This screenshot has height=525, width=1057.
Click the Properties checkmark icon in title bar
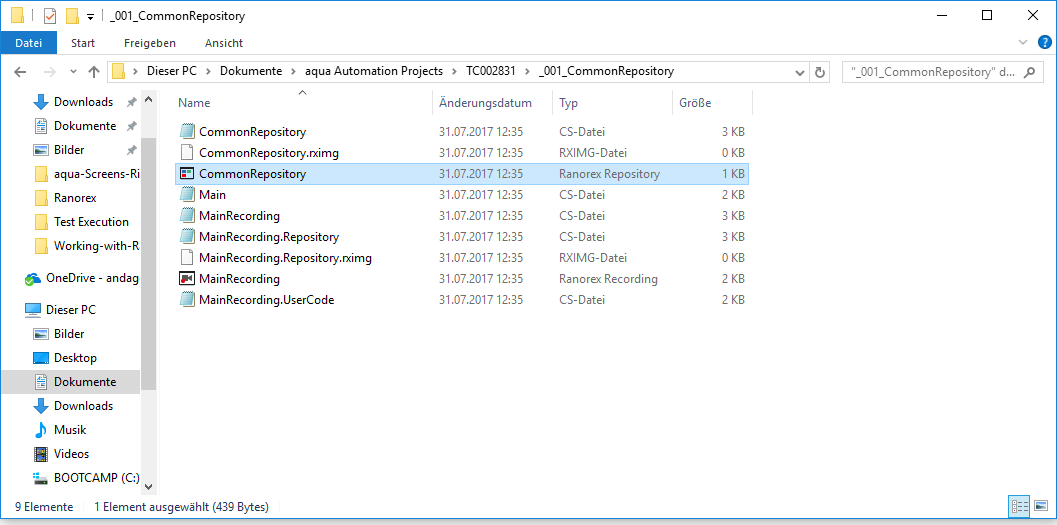pos(50,16)
